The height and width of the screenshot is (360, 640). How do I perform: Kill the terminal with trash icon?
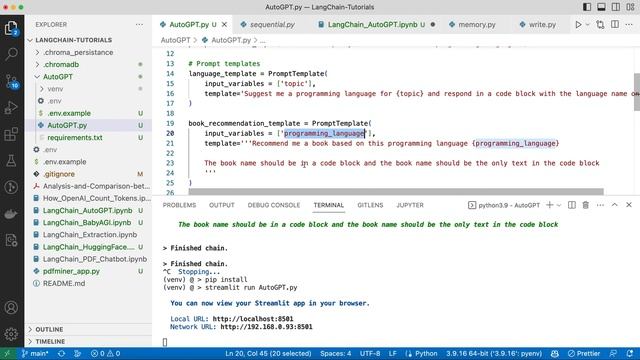tap(586, 205)
